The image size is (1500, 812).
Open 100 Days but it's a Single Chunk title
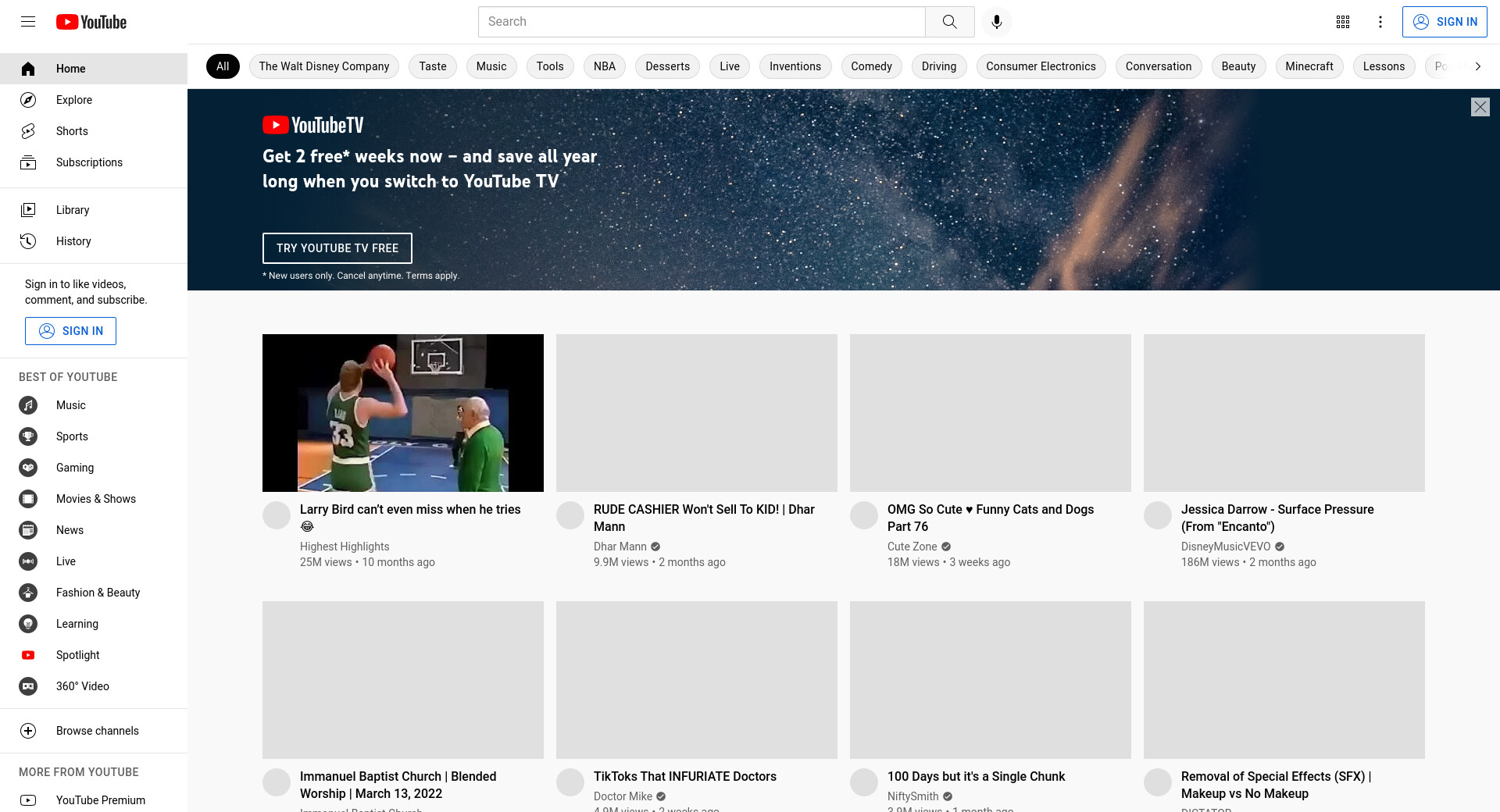(x=976, y=776)
